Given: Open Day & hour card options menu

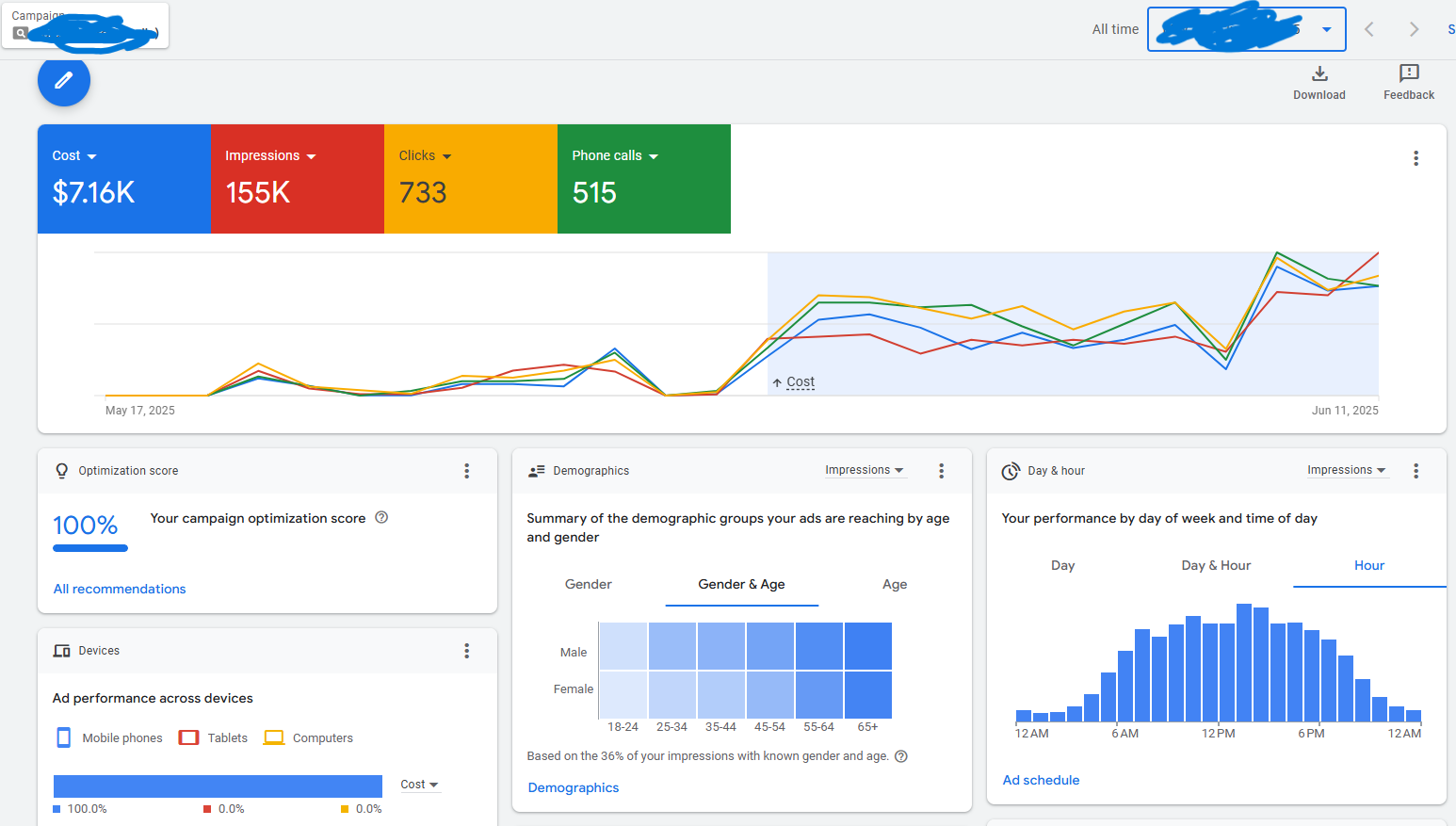Looking at the screenshot, I should coord(1415,471).
